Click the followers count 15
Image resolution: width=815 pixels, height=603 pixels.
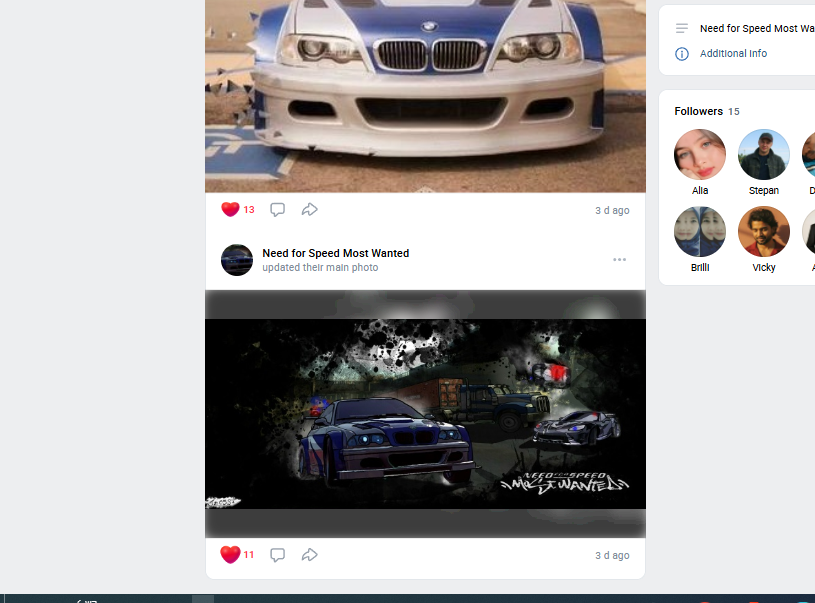[x=733, y=111]
